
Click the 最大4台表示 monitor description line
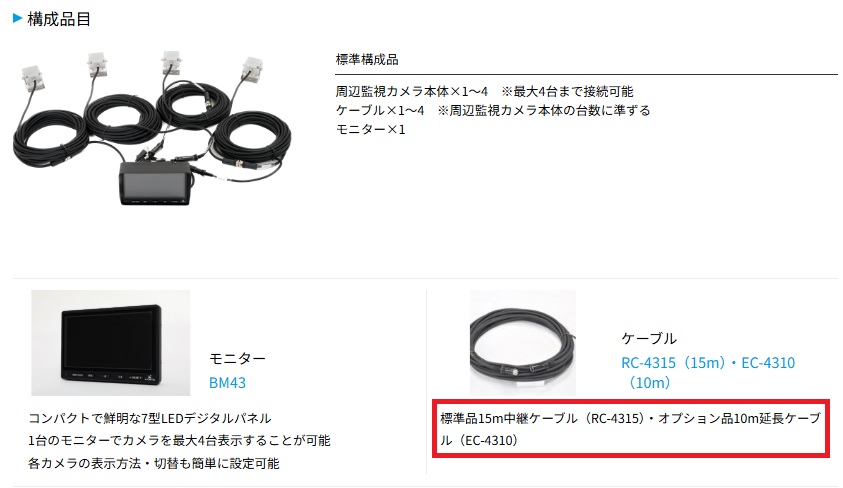179,441
